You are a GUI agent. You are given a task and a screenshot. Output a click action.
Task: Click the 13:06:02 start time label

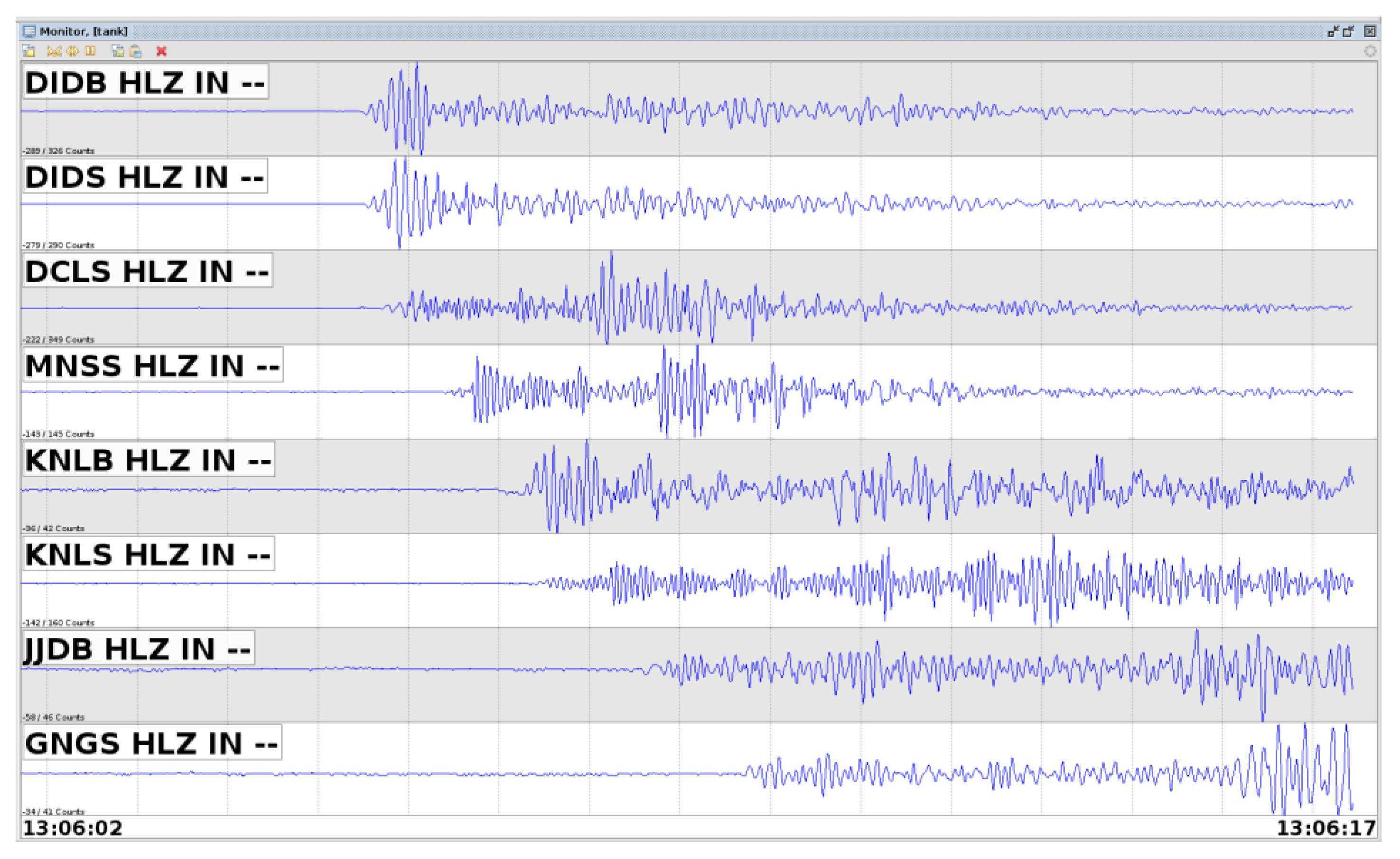(73, 828)
